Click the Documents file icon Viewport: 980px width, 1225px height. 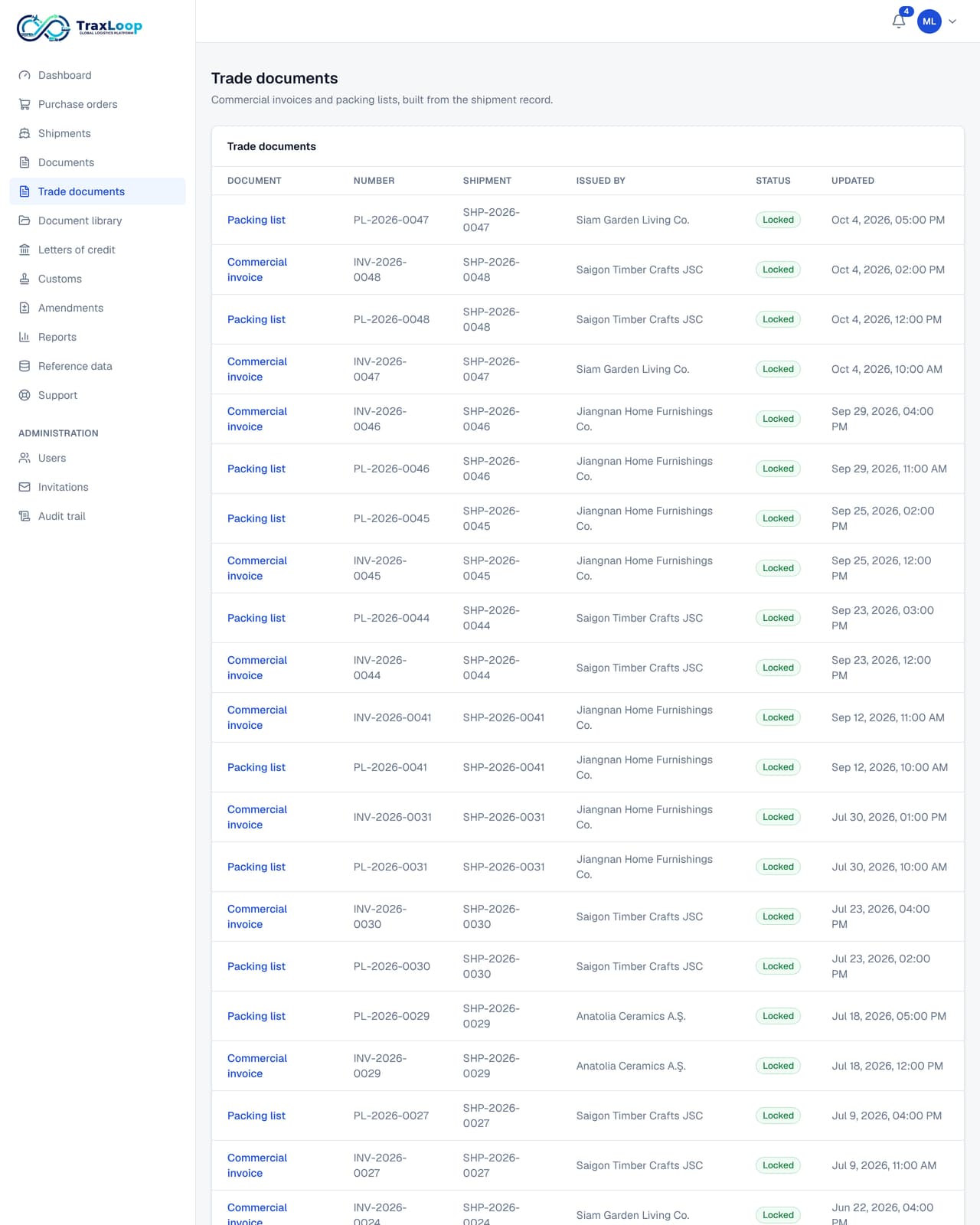[24, 162]
